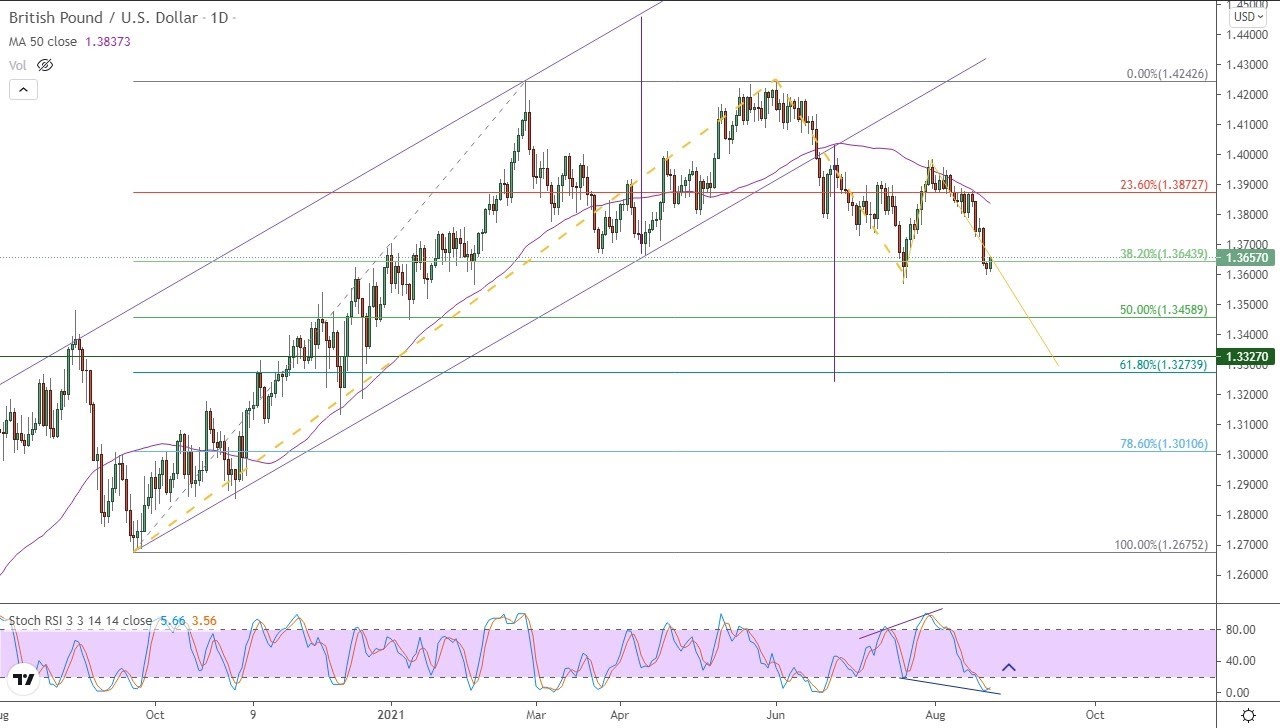Click the 2021 label on time axis
Image resolution: width=1280 pixels, height=728 pixels.
coord(389,715)
